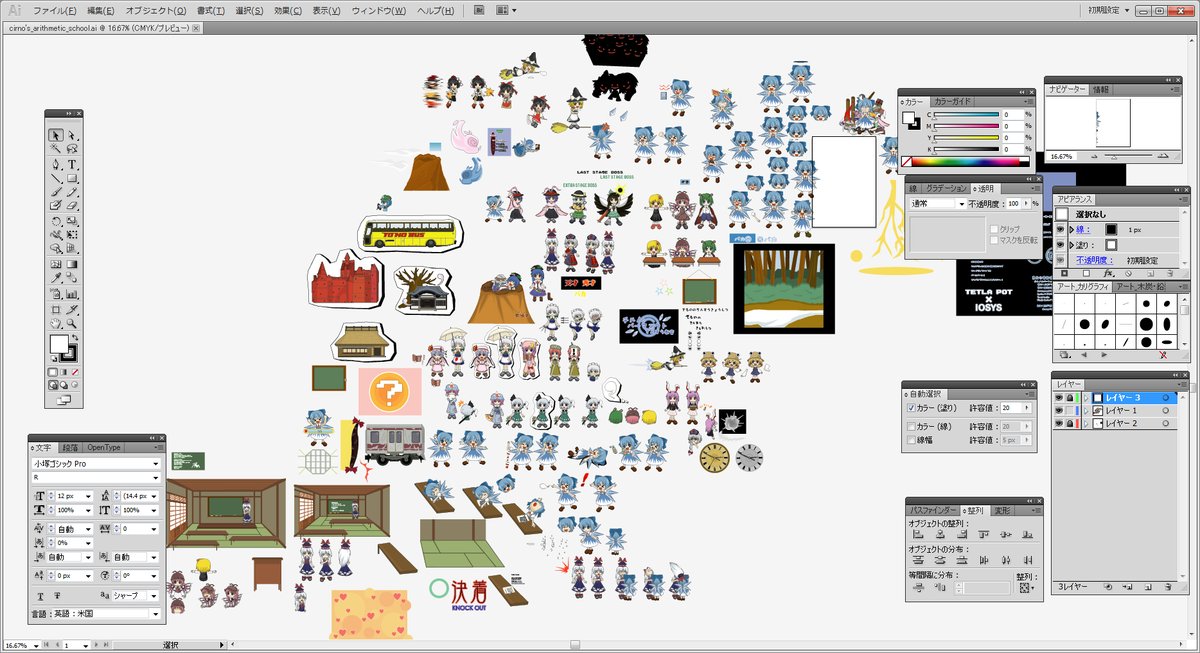Image resolution: width=1200 pixels, height=653 pixels.
Task: Select the Eyedropper tool
Action: coord(56,277)
